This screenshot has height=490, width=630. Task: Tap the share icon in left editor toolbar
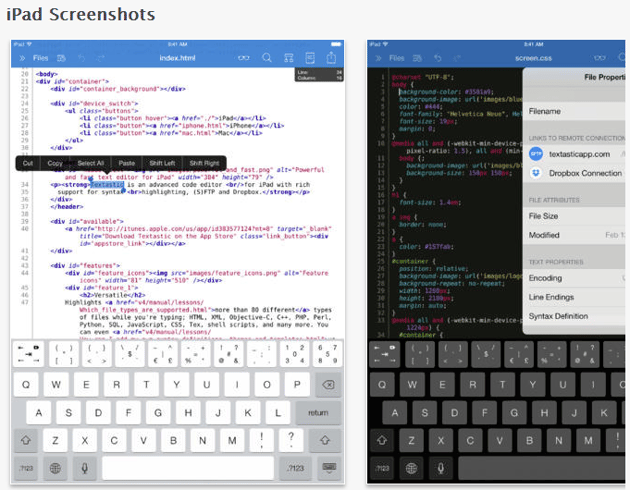pos(331,58)
